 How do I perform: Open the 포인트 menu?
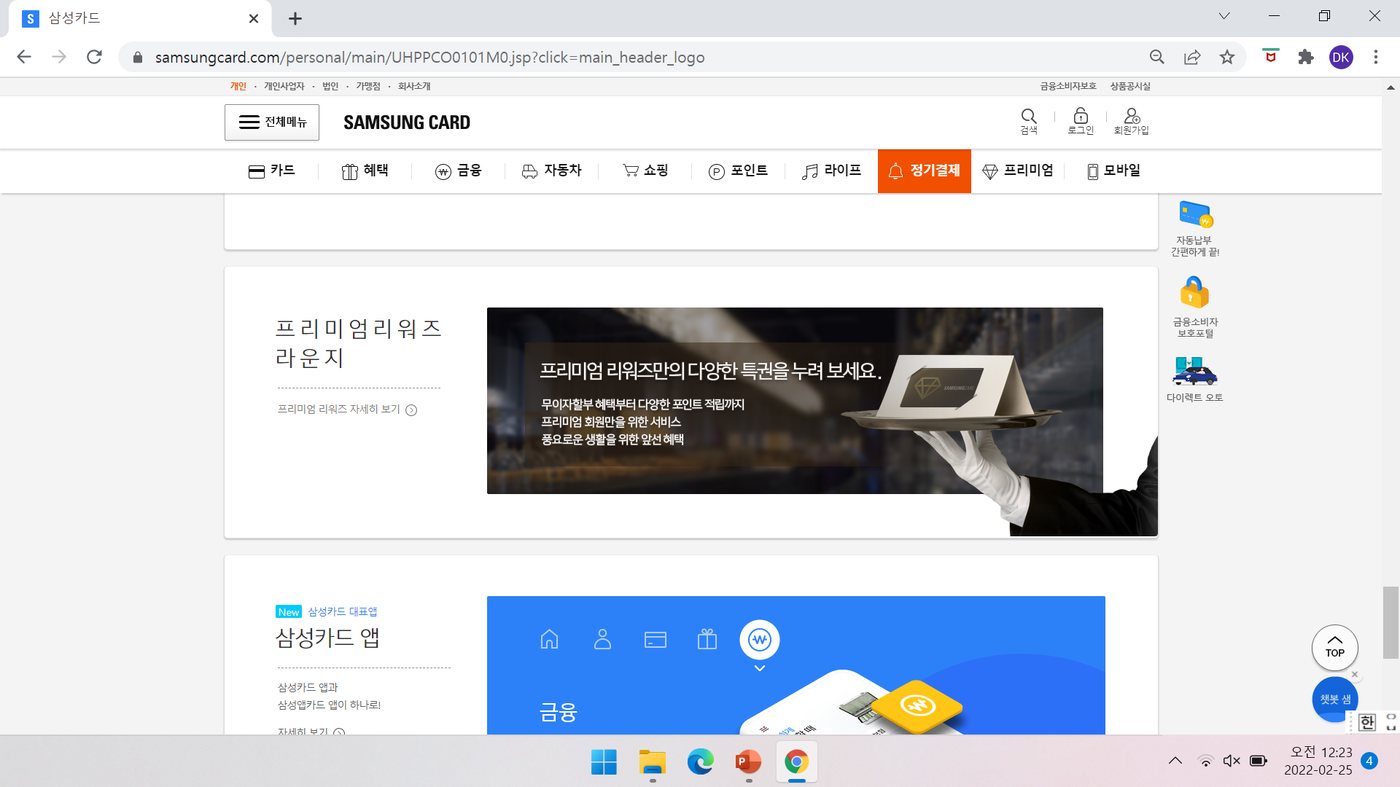click(738, 171)
